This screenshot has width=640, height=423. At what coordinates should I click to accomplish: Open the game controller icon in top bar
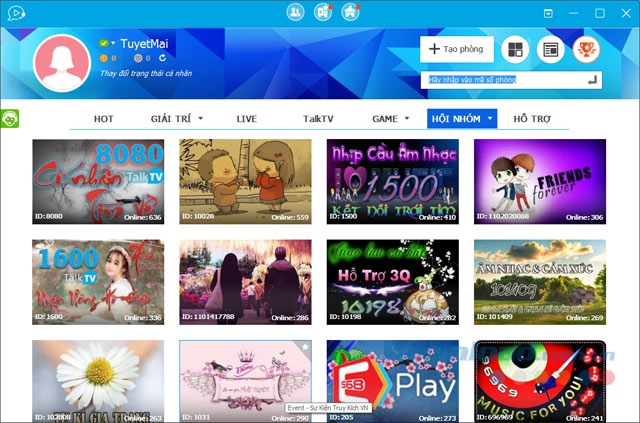coord(322,12)
